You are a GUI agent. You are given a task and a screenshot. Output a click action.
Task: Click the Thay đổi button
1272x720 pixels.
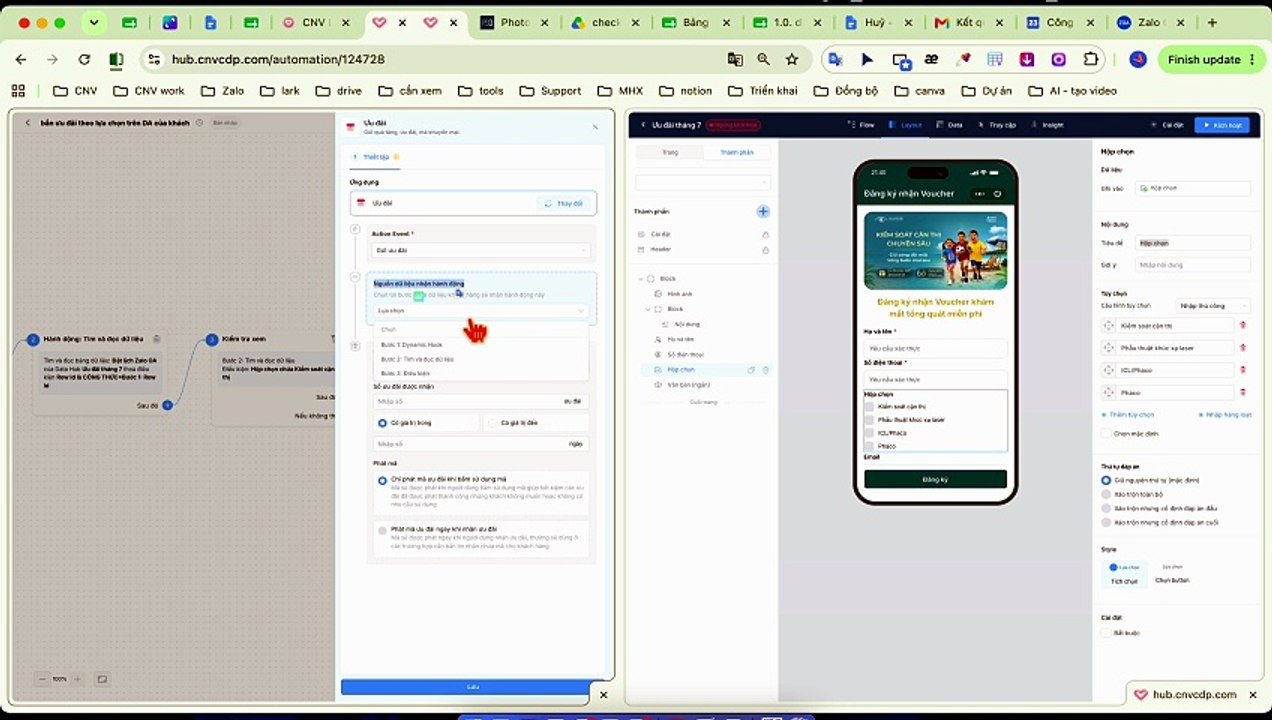[x=564, y=203]
